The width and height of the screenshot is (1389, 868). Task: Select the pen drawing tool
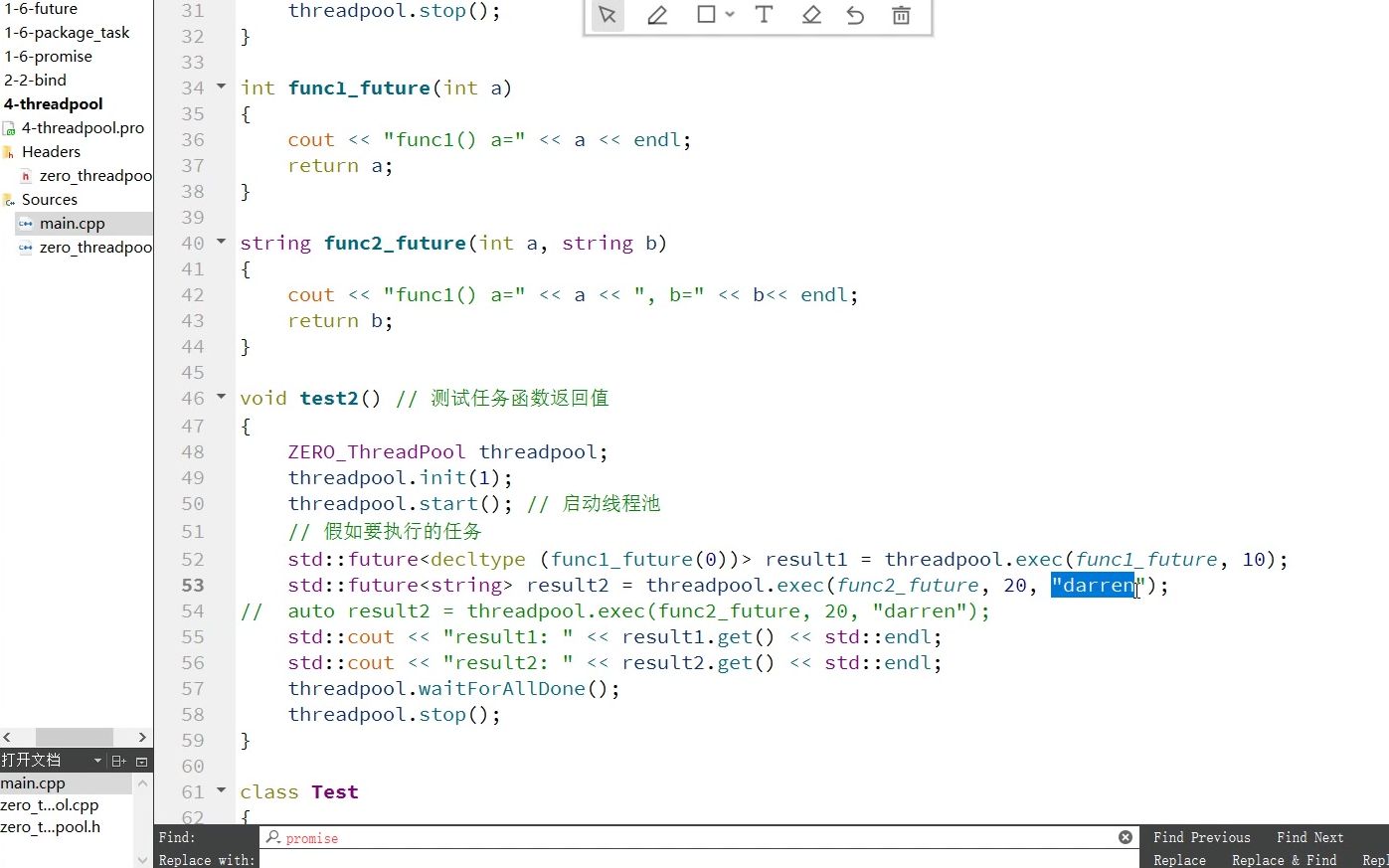pyautogui.click(x=657, y=15)
